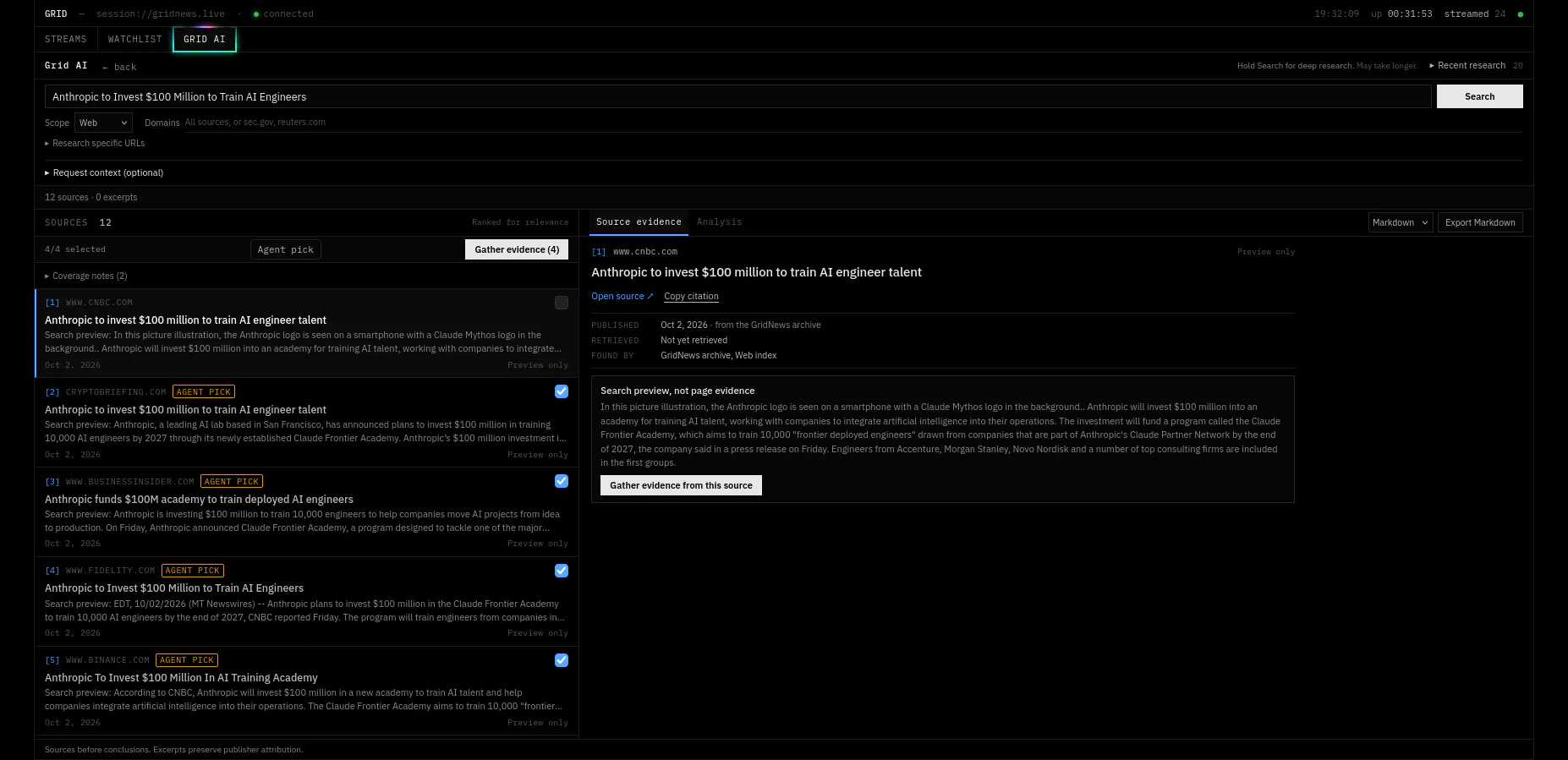The width and height of the screenshot is (1568, 760).
Task: Uncheck the fidelity.com source checkbox
Action: pos(562,571)
